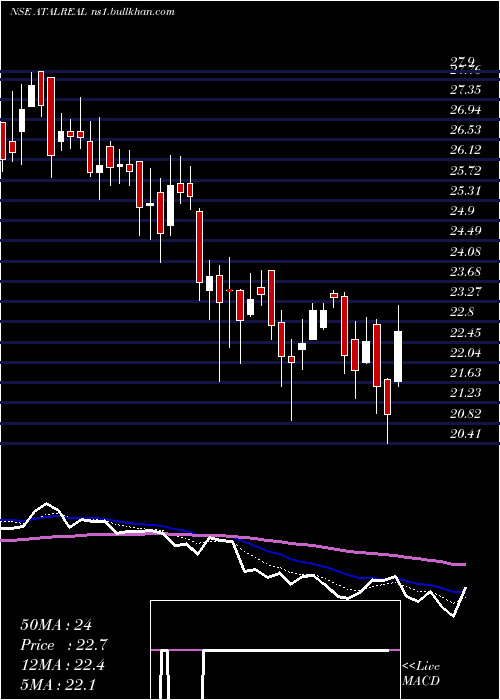This screenshot has height=700, width=500.
Task: Click the 50MA : 24 readout
Action: [x=56, y=625]
